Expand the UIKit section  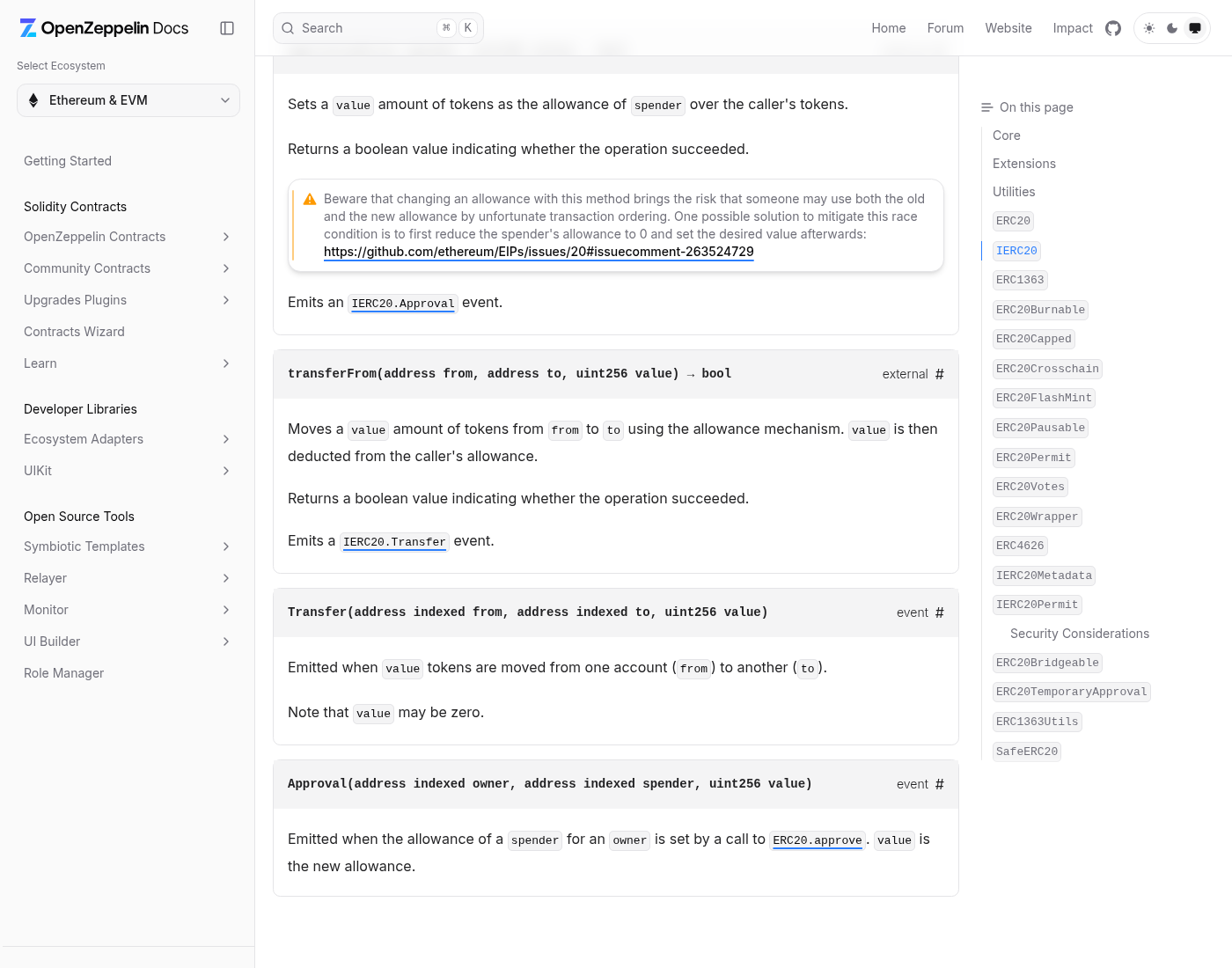coord(226,471)
